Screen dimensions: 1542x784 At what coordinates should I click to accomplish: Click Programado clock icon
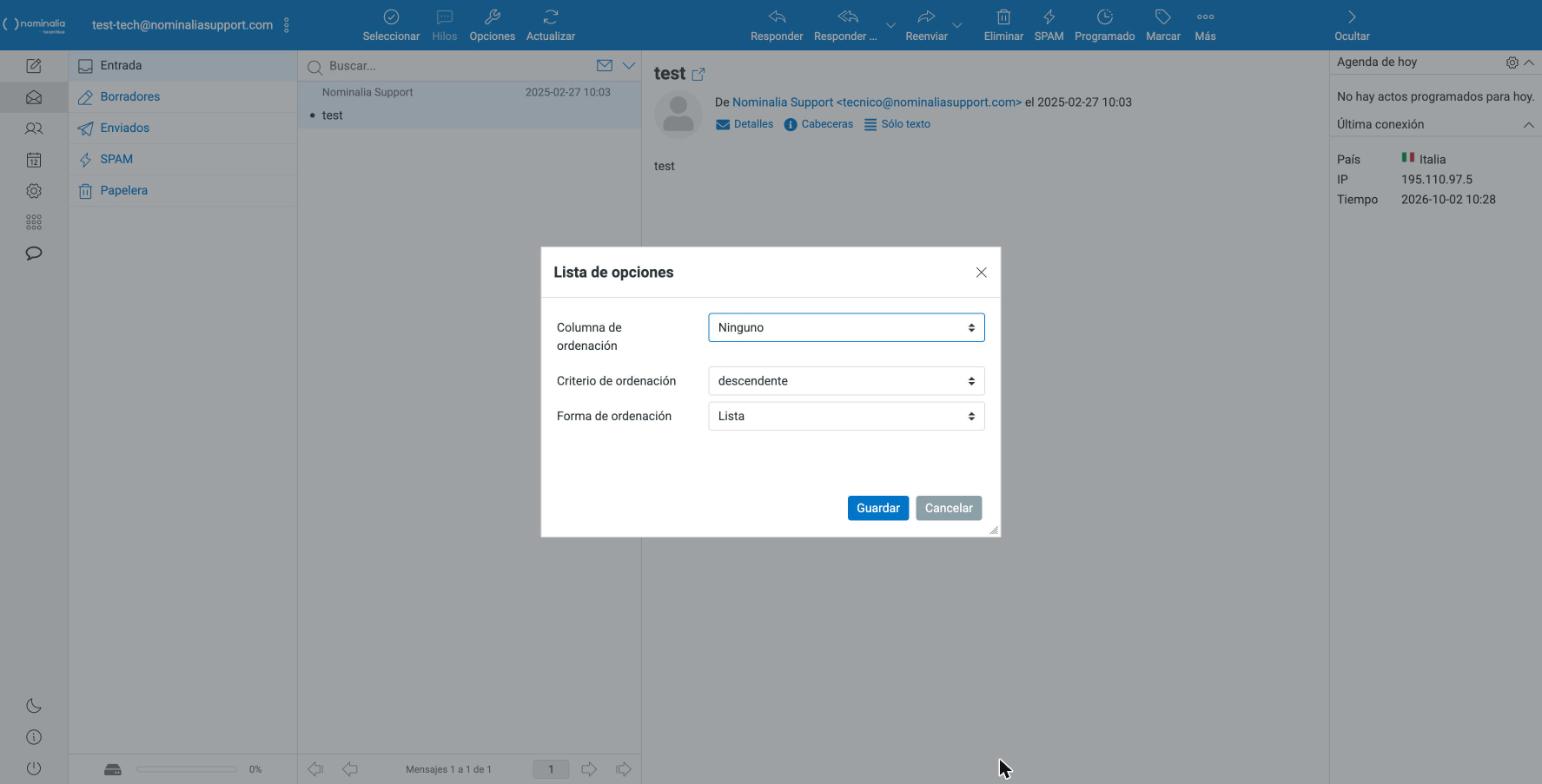[1104, 25]
